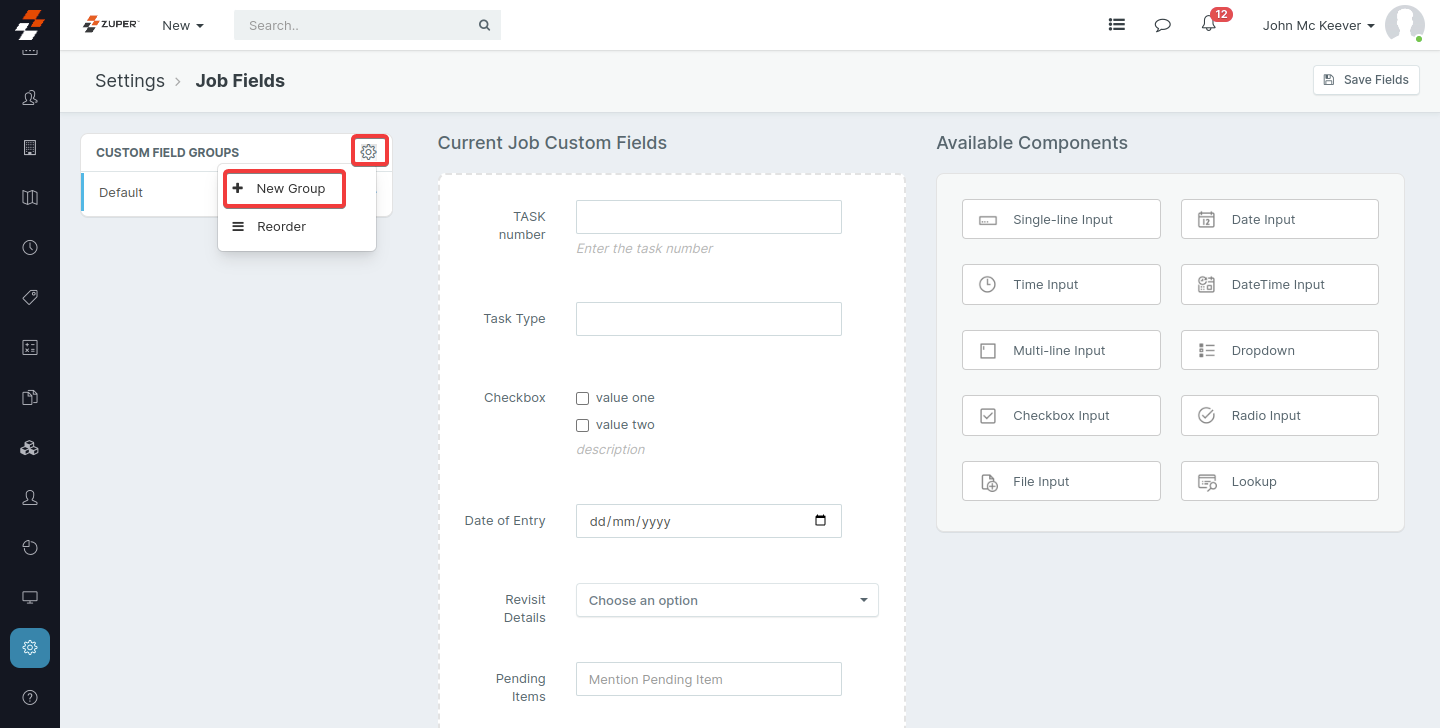Image resolution: width=1440 pixels, height=728 pixels.
Task: Go to Settings breadcrumb link
Action: (x=130, y=81)
